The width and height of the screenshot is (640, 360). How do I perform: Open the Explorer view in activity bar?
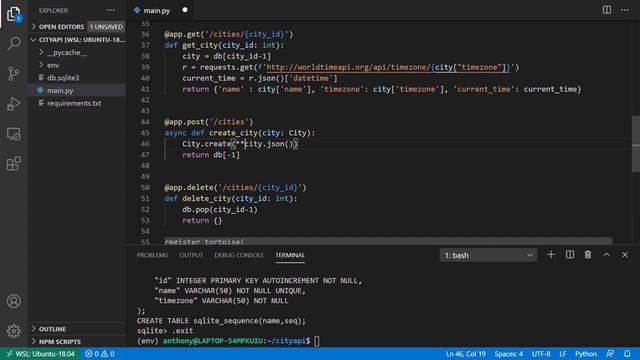[x=13, y=13]
